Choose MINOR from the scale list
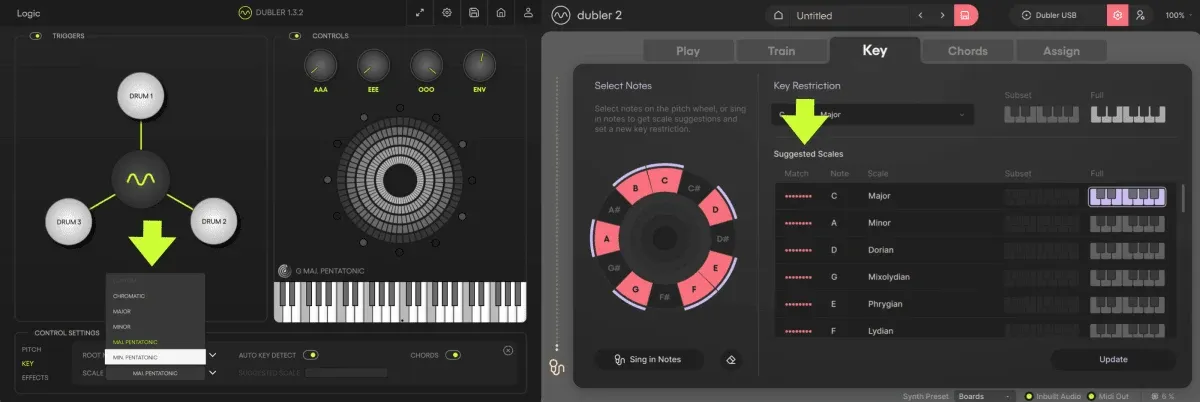The width and height of the screenshot is (1200, 402). tap(155, 326)
